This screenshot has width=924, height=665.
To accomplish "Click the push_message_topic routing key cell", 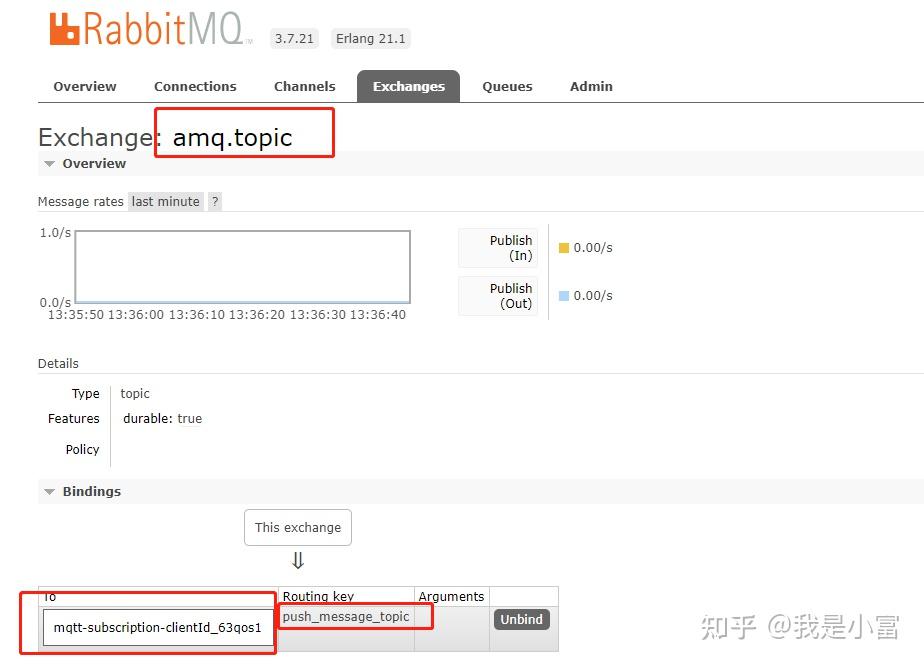I will point(345,617).
